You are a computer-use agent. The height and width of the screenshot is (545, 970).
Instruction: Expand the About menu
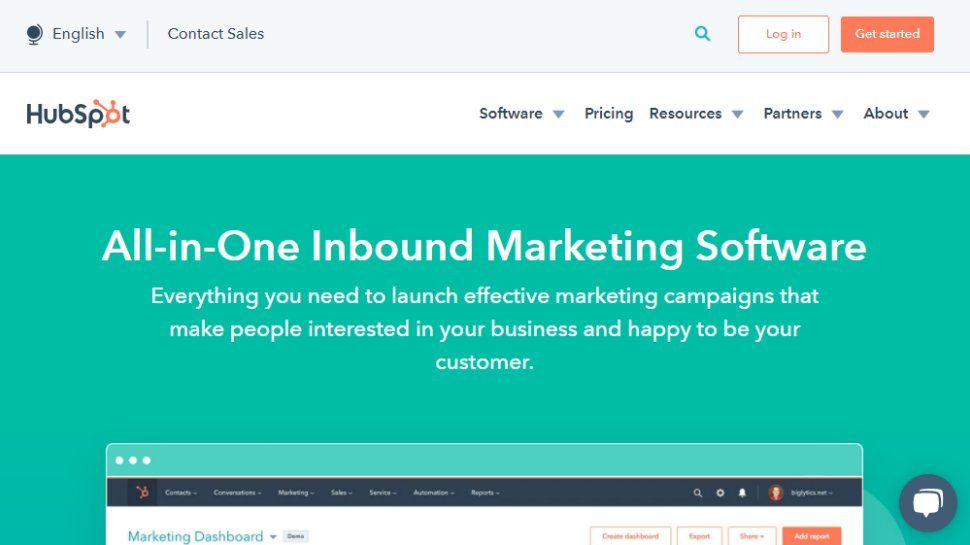pos(896,114)
